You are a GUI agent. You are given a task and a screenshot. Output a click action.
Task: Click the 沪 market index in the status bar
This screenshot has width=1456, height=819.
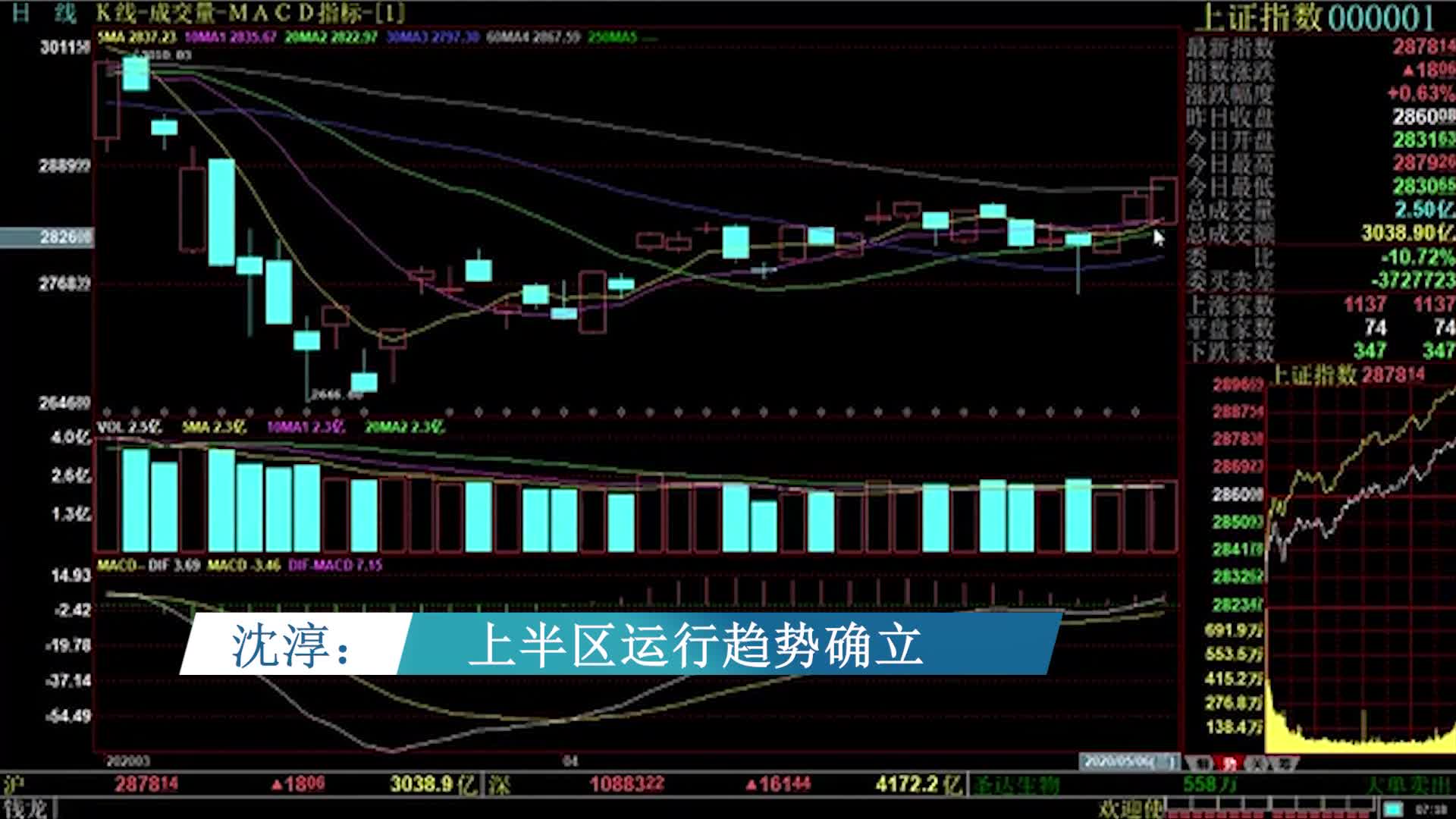click(14, 785)
